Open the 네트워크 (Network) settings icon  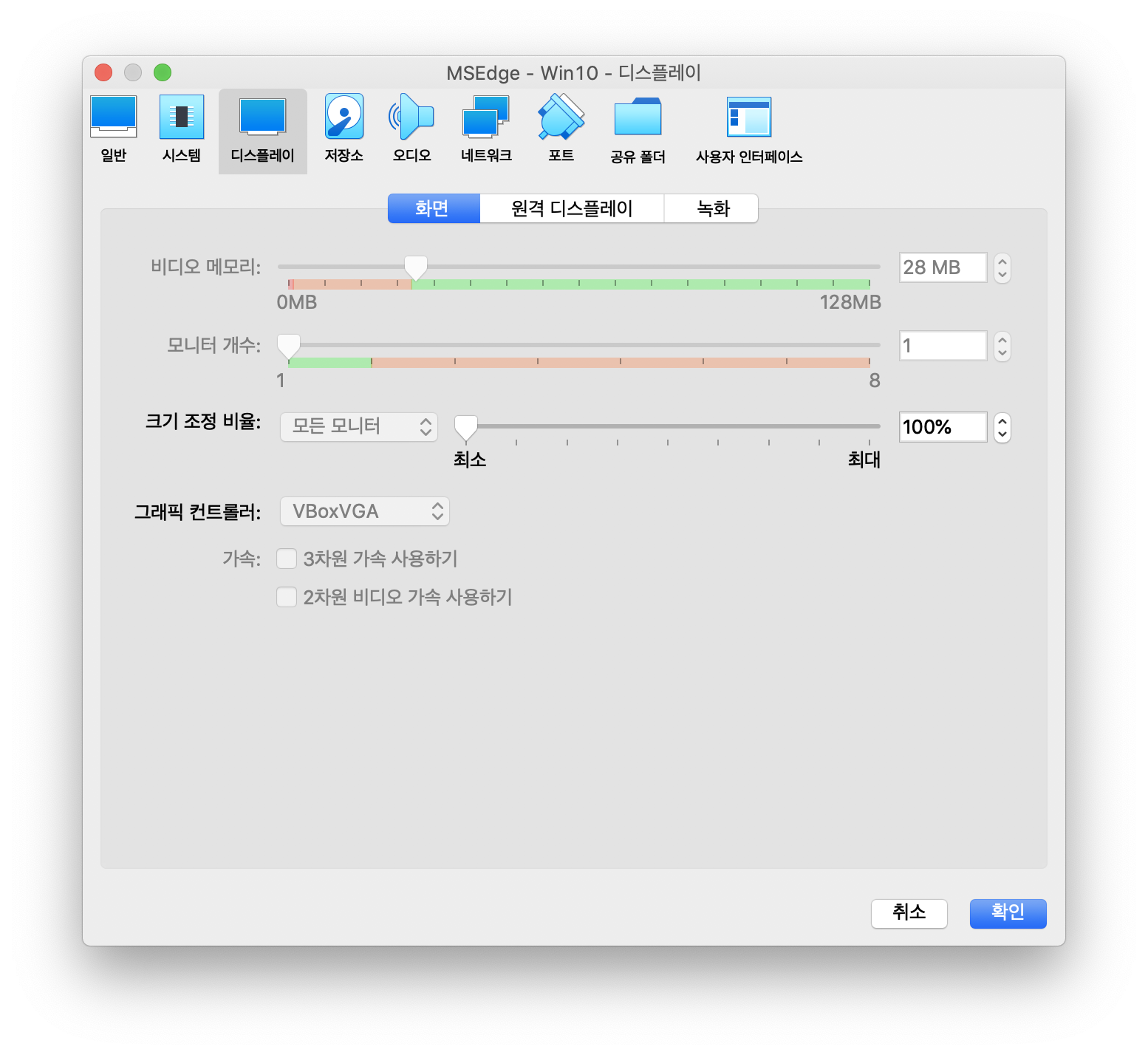coord(486,118)
